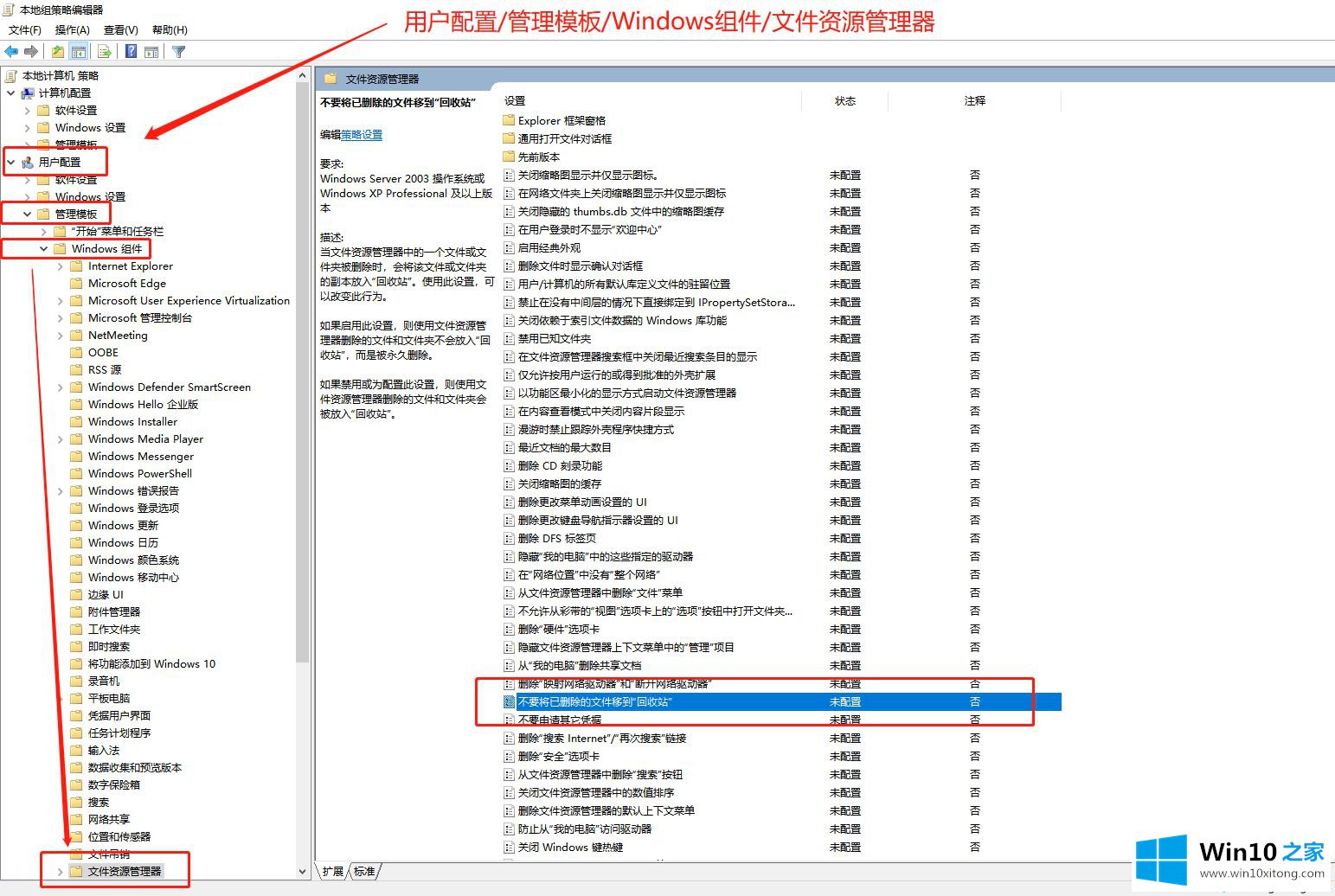Click tree pane scrollbar down arrow

302,872
